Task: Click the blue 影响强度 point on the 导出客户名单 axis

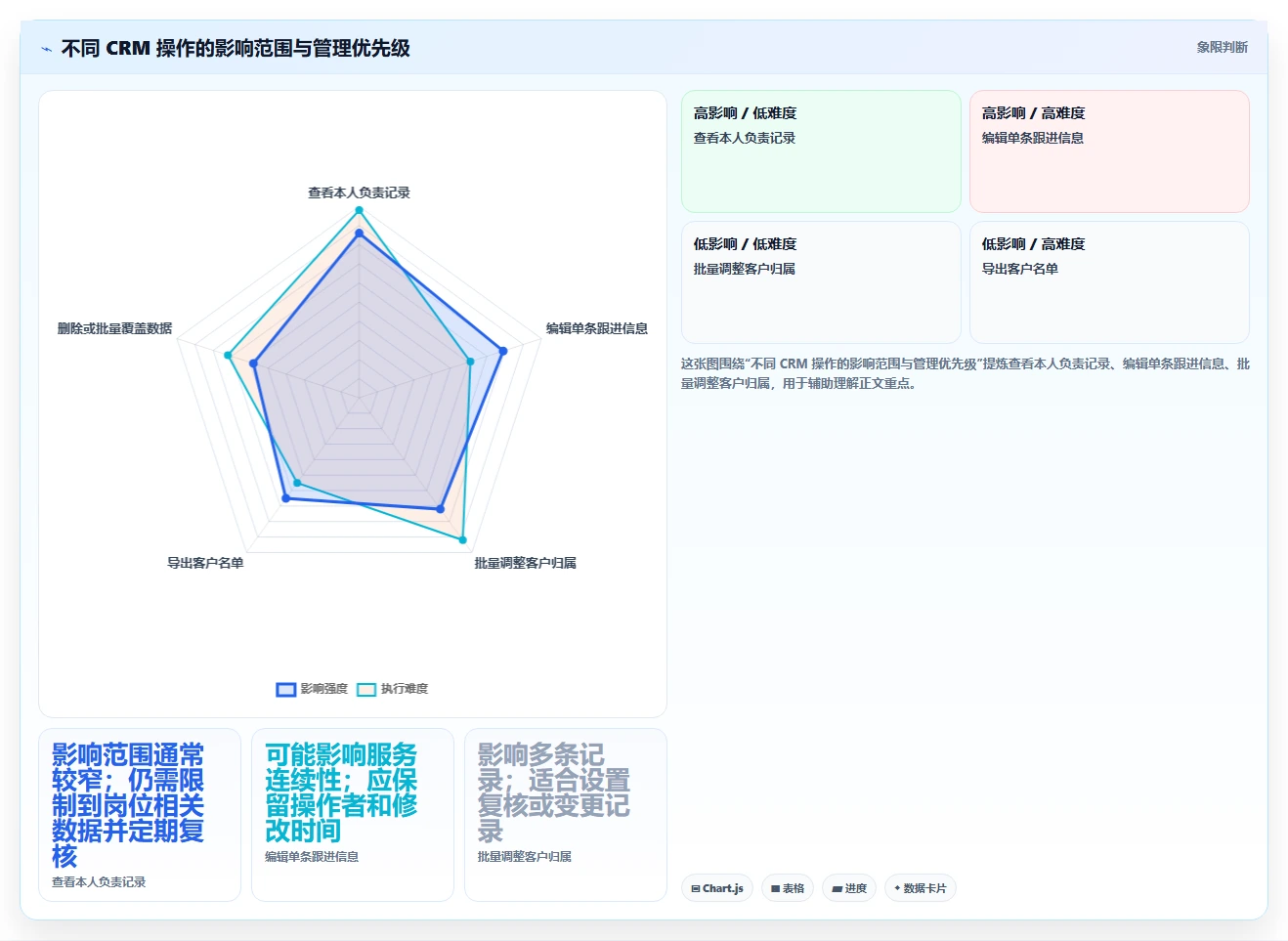Action: [286, 498]
